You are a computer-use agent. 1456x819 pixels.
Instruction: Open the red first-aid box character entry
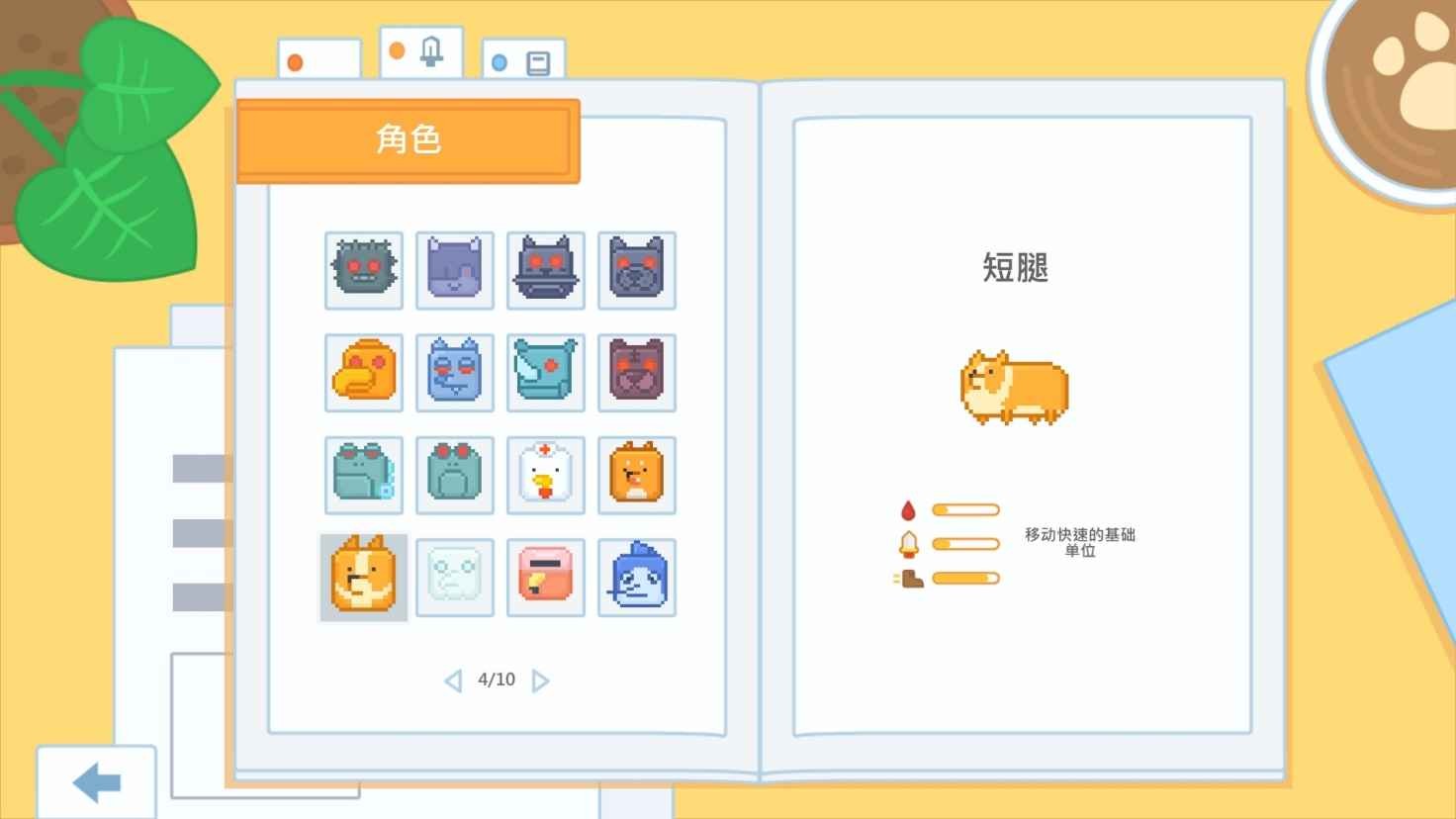click(x=545, y=577)
